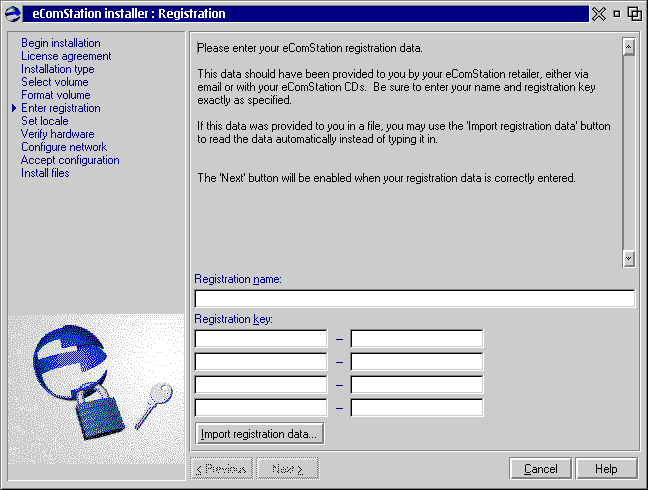Focus the second row left registration key field
This screenshot has height=490, width=648.
(261, 362)
